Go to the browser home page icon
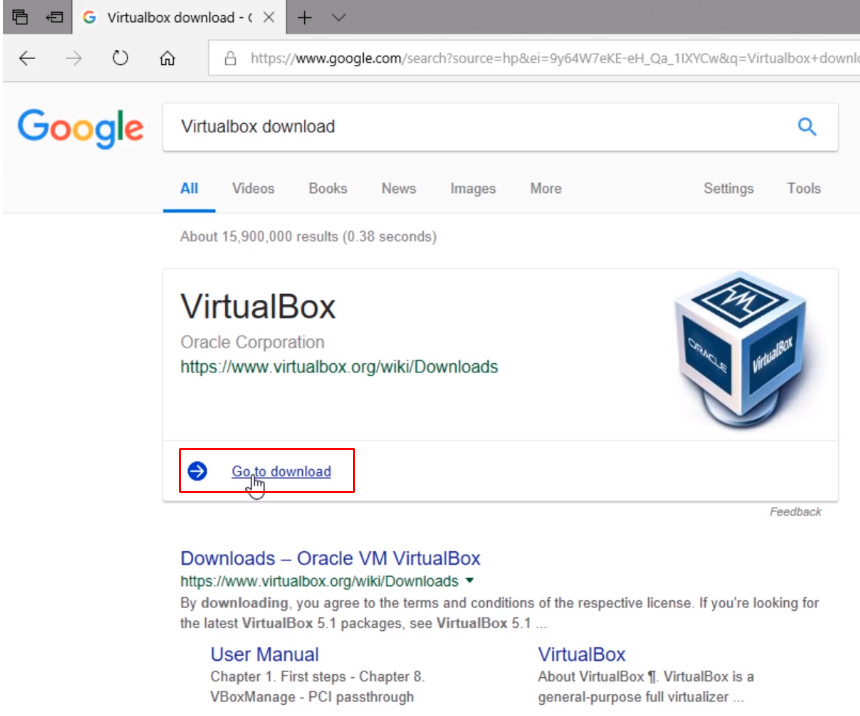This screenshot has height=716, width=860. 168,58
